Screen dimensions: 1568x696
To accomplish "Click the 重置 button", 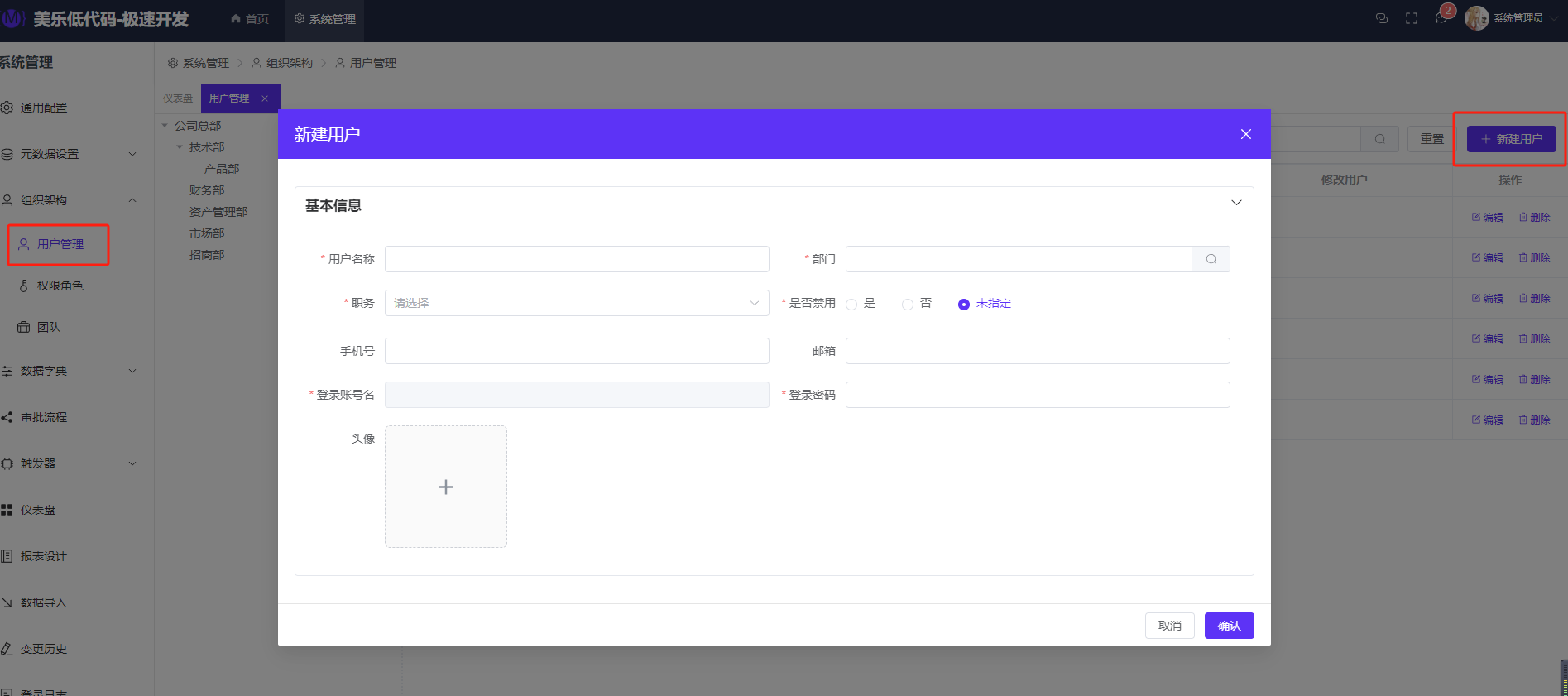I will coord(1431,139).
